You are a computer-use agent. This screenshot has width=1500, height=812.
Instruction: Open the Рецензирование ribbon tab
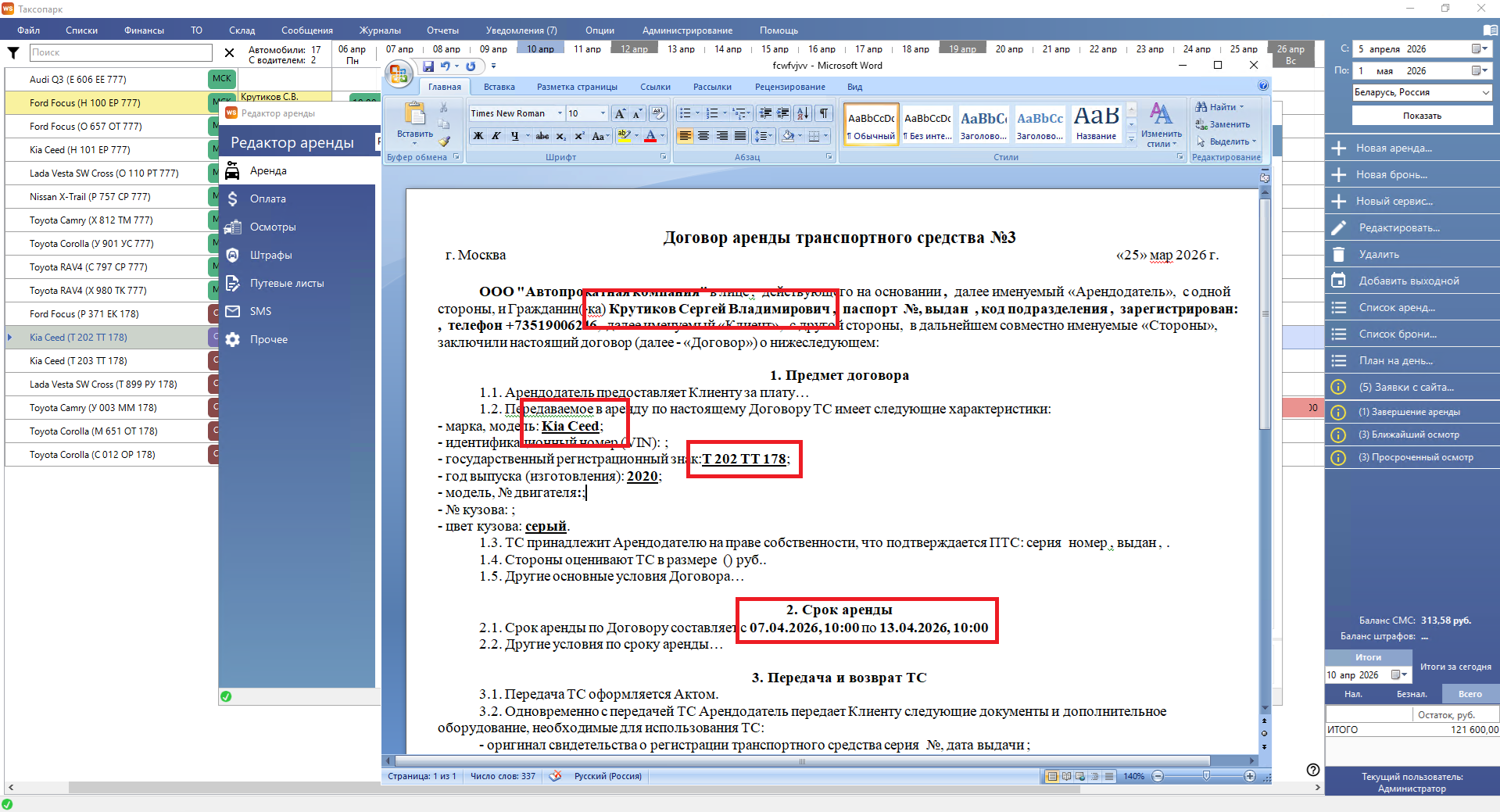789,87
